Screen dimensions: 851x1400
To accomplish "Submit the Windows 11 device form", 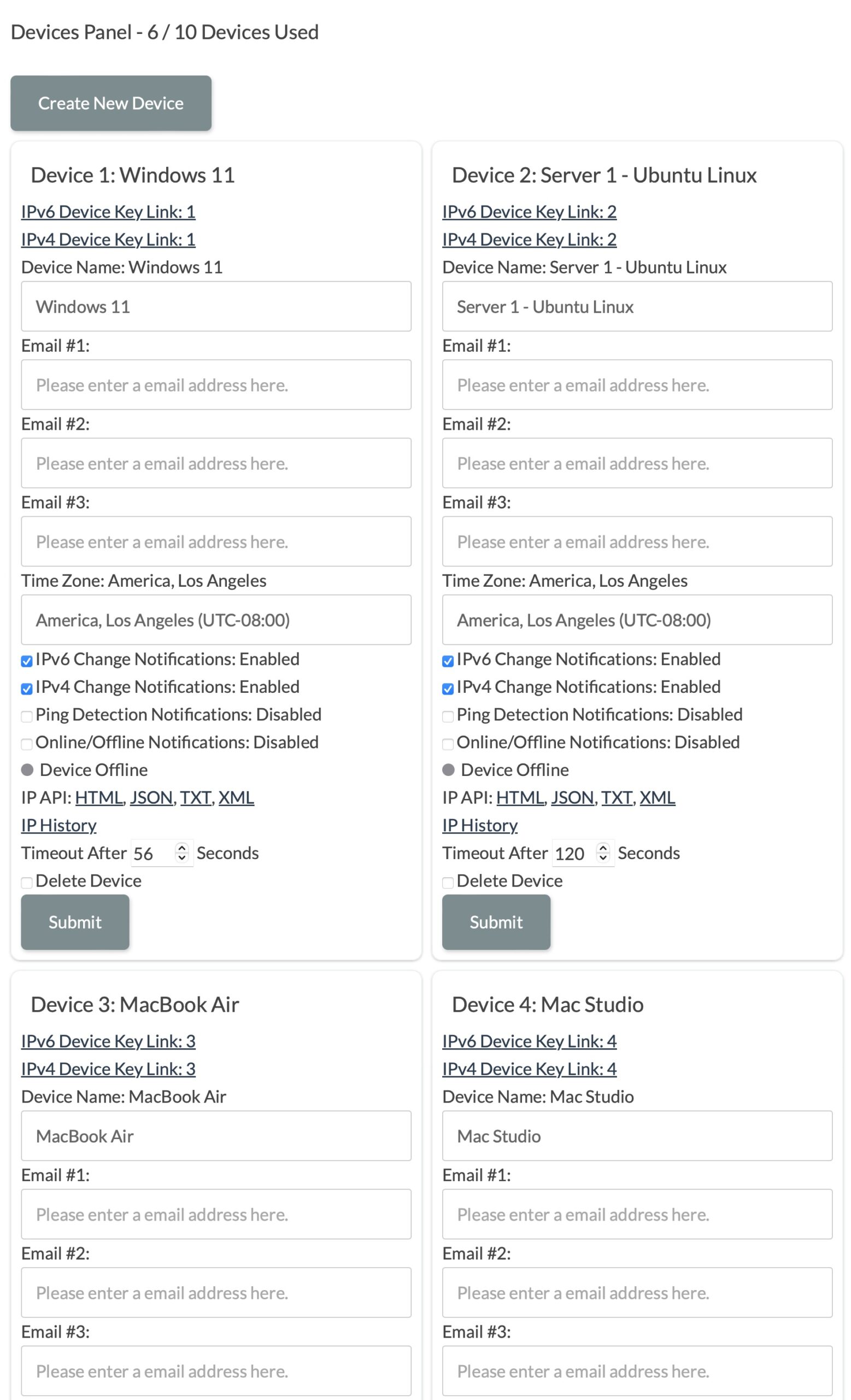I will point(75,921).
